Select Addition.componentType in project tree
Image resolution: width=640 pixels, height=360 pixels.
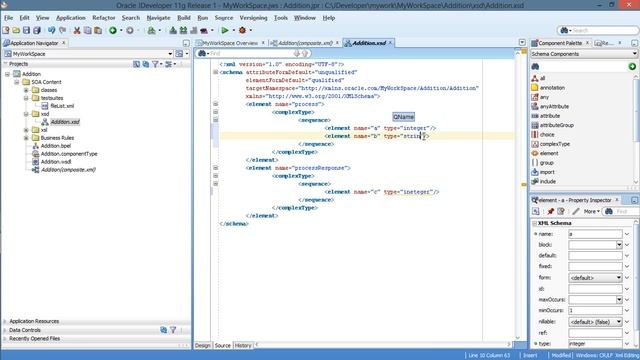click(x=69, y=154)
